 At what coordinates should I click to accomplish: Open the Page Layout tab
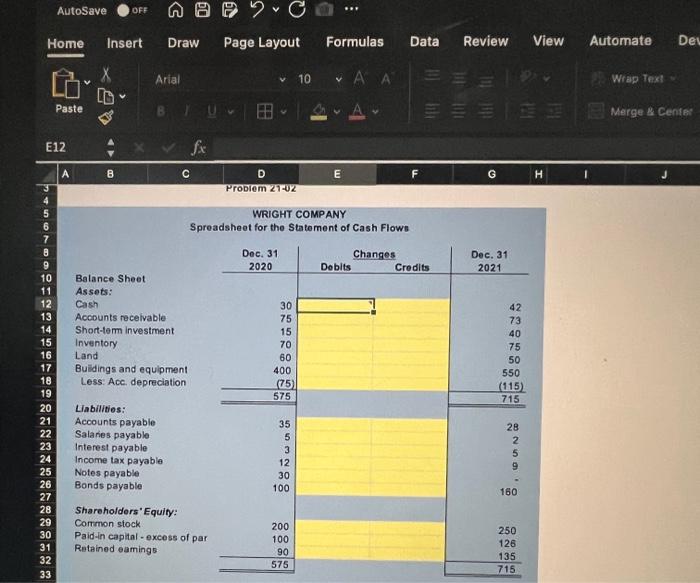click(x=262, y=42)
